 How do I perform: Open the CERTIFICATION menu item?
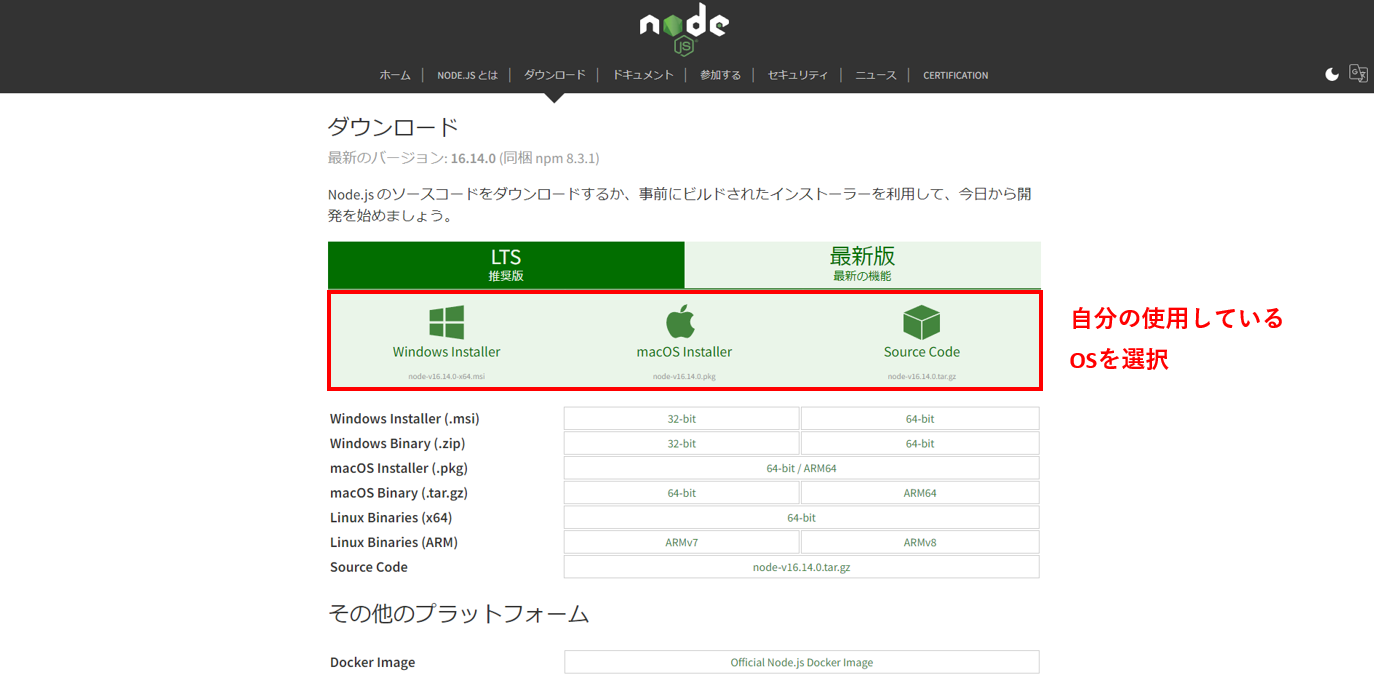955,75
